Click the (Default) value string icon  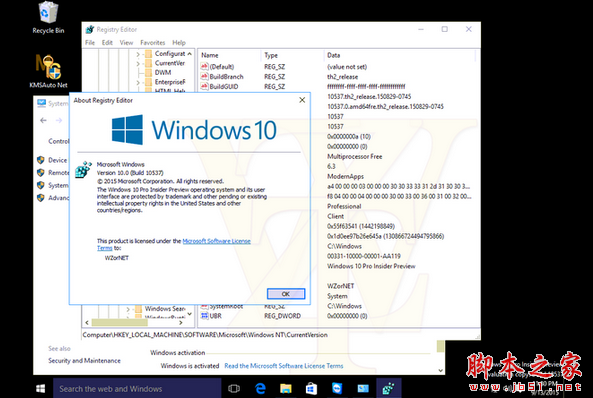204,67
